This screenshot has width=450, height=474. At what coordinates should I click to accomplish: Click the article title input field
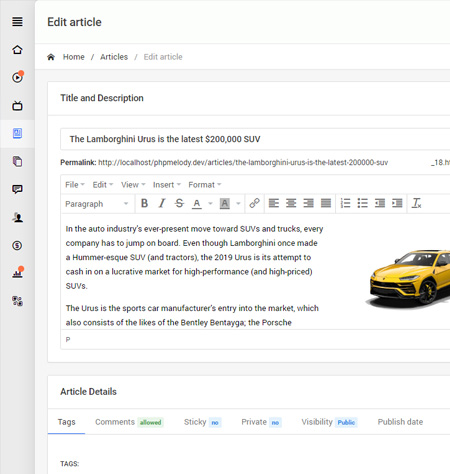tap(255, 139)
